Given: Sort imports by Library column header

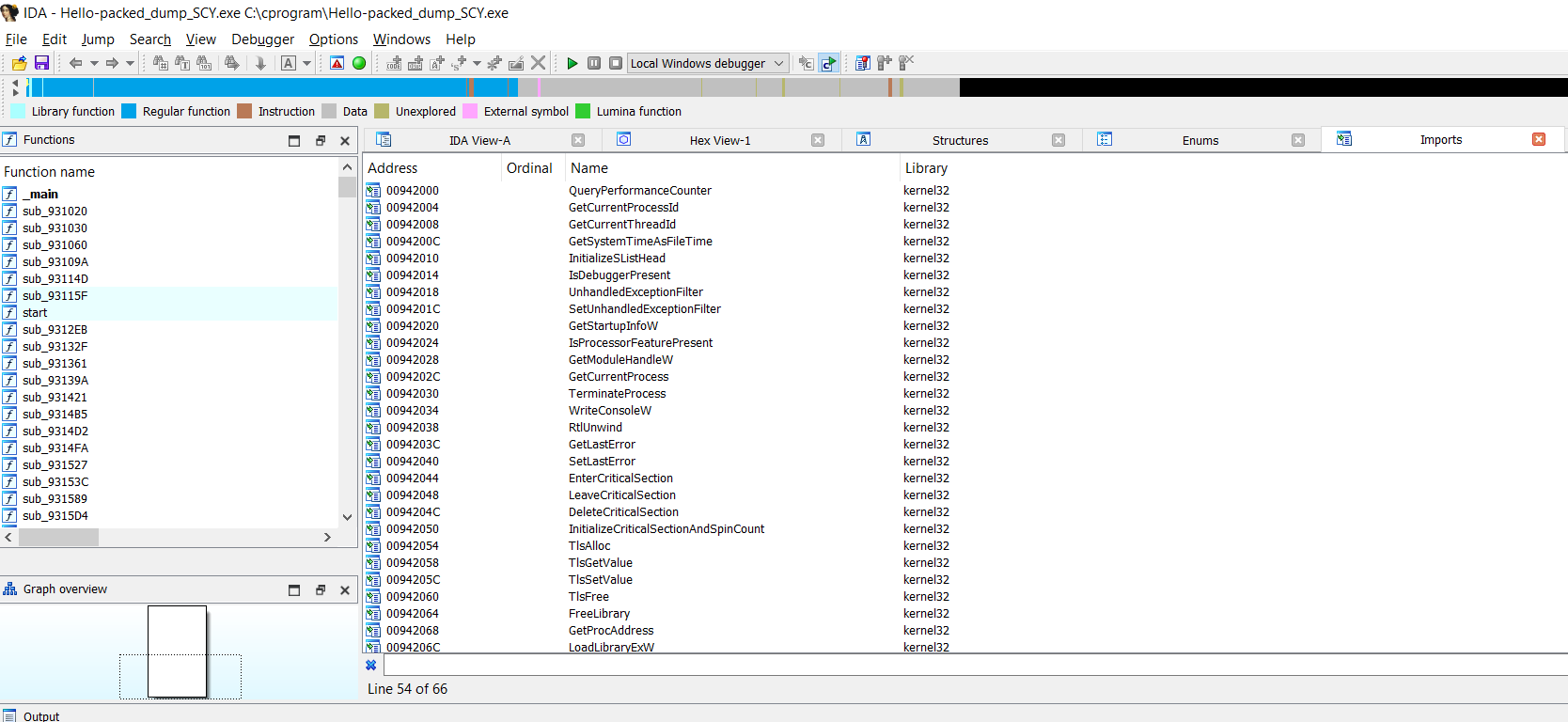Looking at the screenshot, I should pyautogui.click(x=926, y=168).
